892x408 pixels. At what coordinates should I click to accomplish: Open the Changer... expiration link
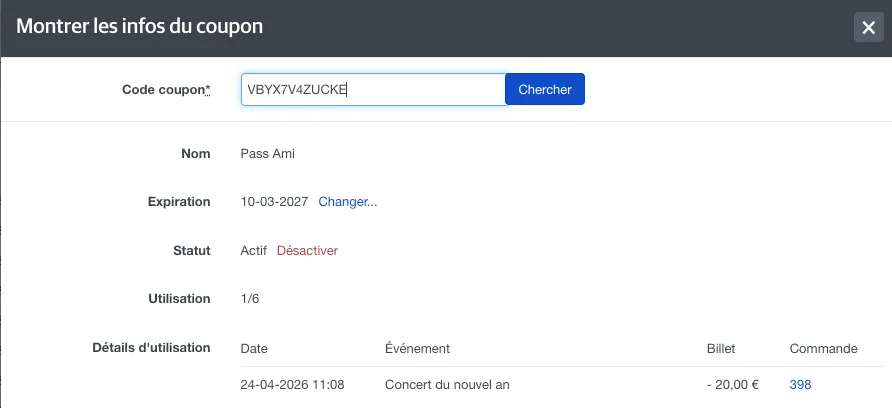coord(348,202)
